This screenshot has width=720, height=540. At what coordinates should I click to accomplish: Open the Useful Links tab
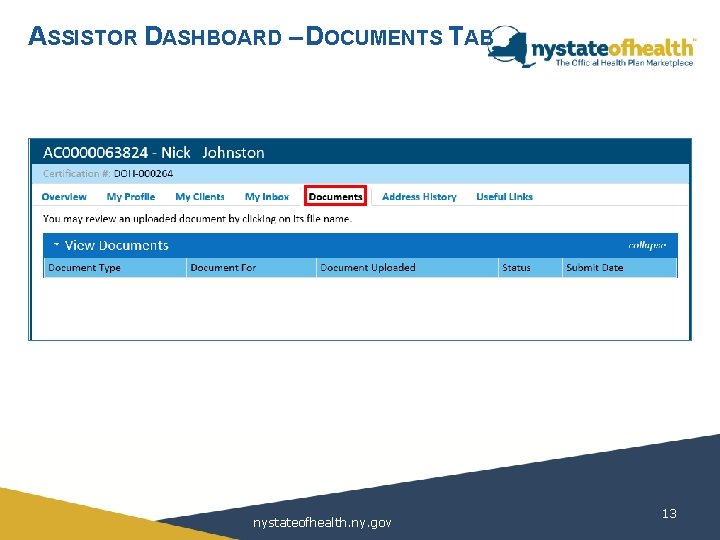pos(504,197)
